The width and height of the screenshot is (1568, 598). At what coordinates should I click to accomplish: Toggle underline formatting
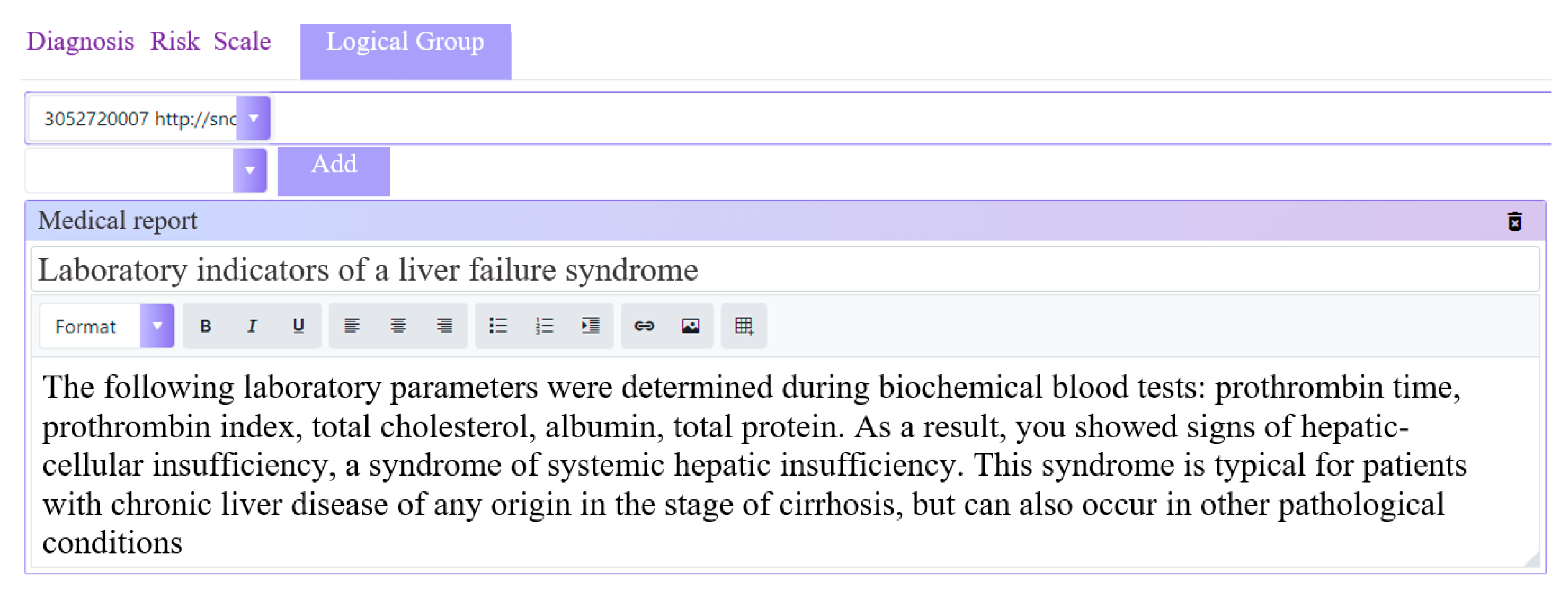297,326
